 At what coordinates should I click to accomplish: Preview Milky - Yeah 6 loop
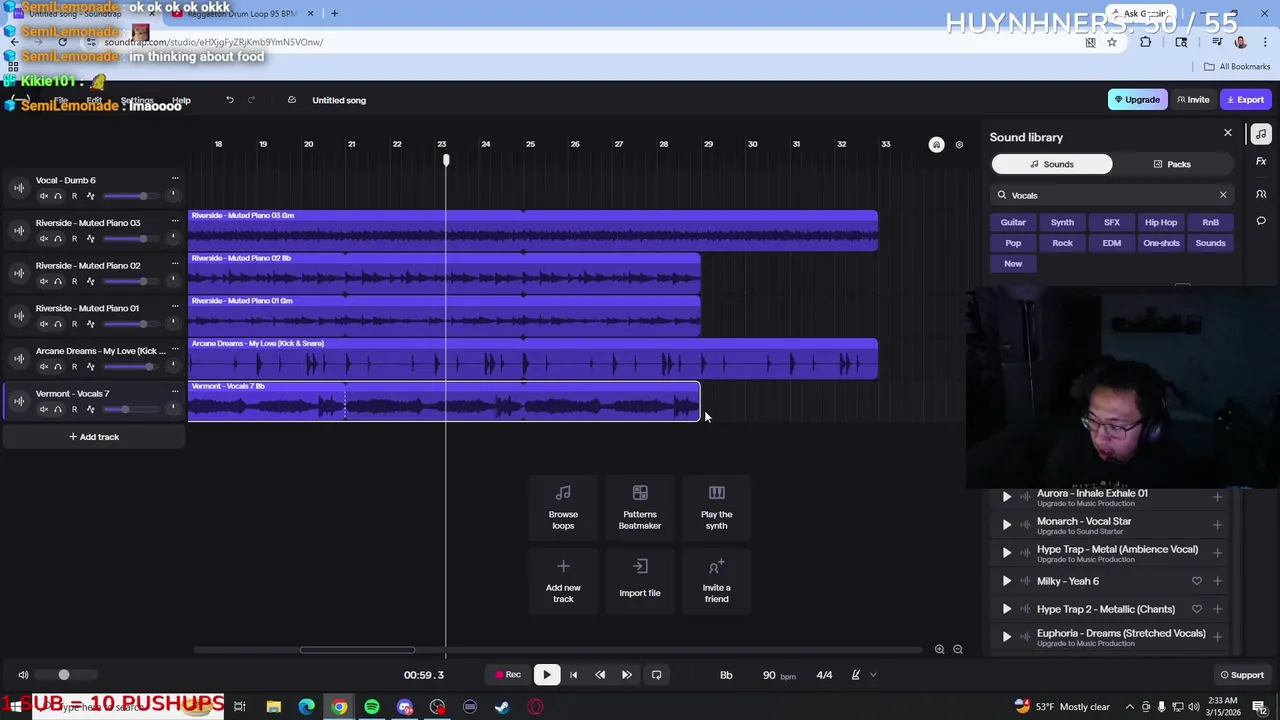click(1007, 581)
